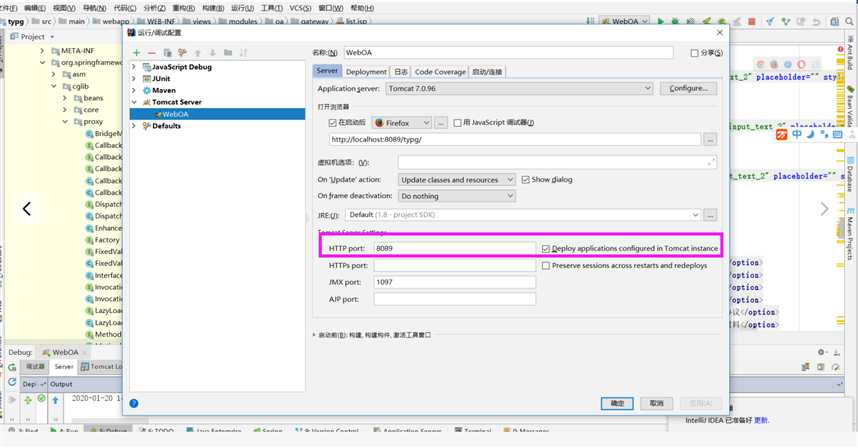
Task: Click the VCS commit icon in toolbar
Action: (786, 21)
